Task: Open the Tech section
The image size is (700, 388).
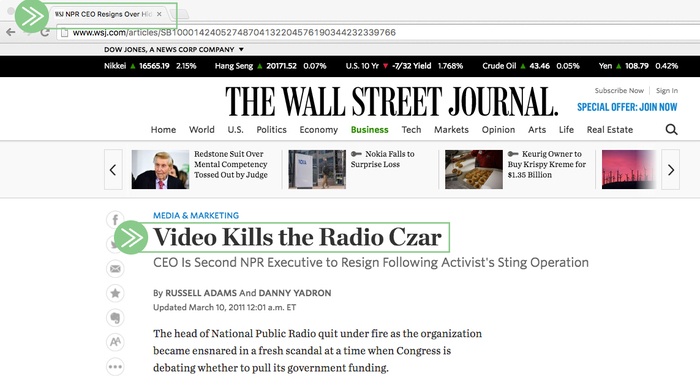Action: click(x=411, y=129)
